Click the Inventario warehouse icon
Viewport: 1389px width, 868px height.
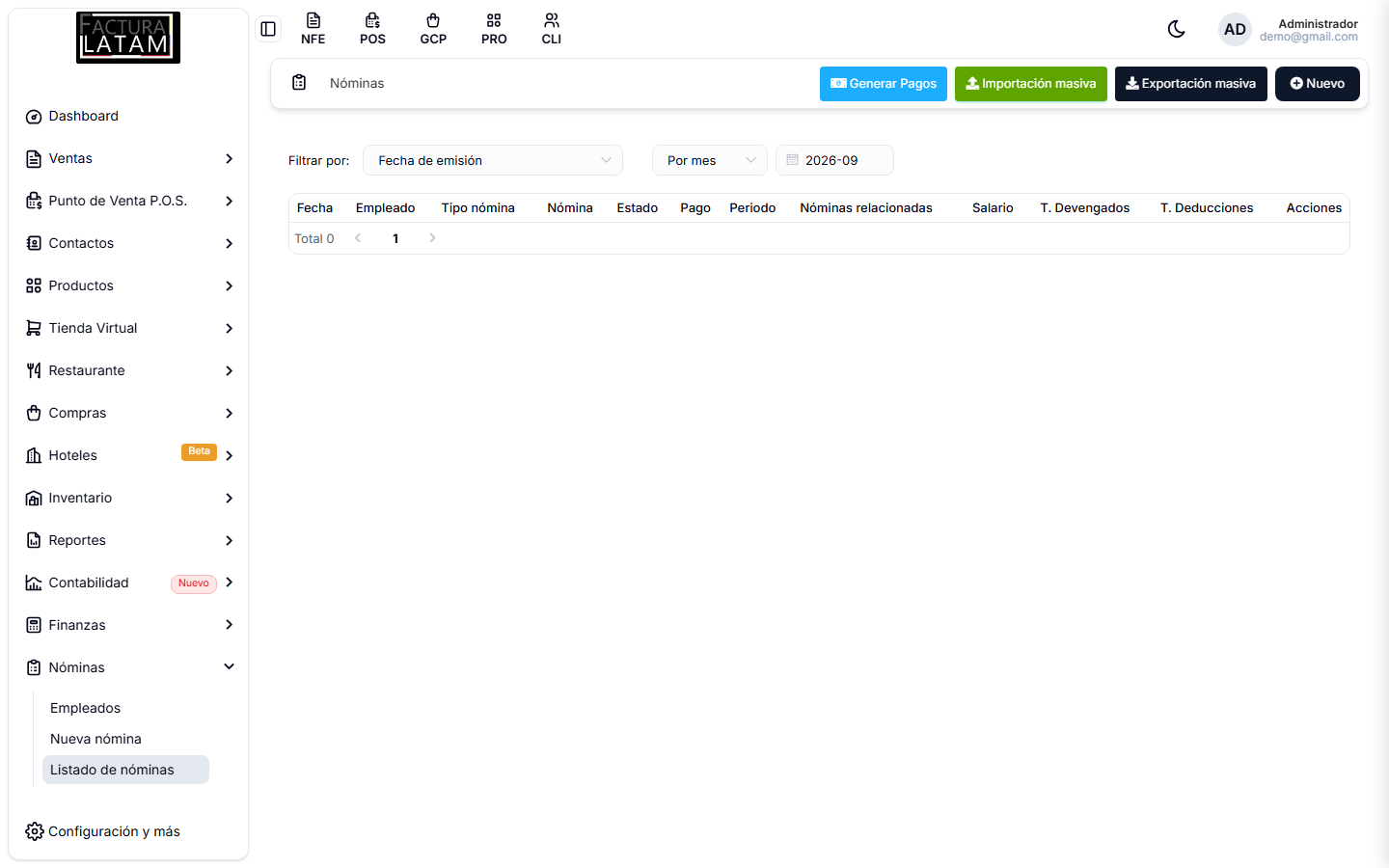34,499
